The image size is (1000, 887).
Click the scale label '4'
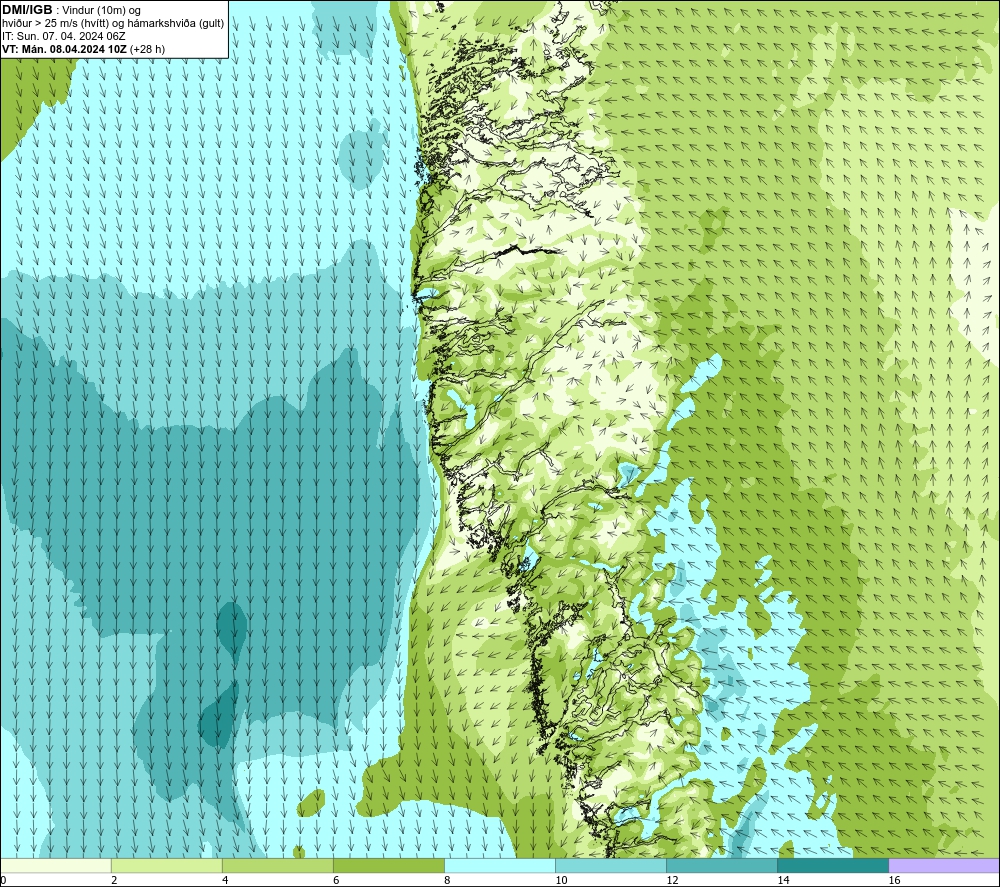225,880
